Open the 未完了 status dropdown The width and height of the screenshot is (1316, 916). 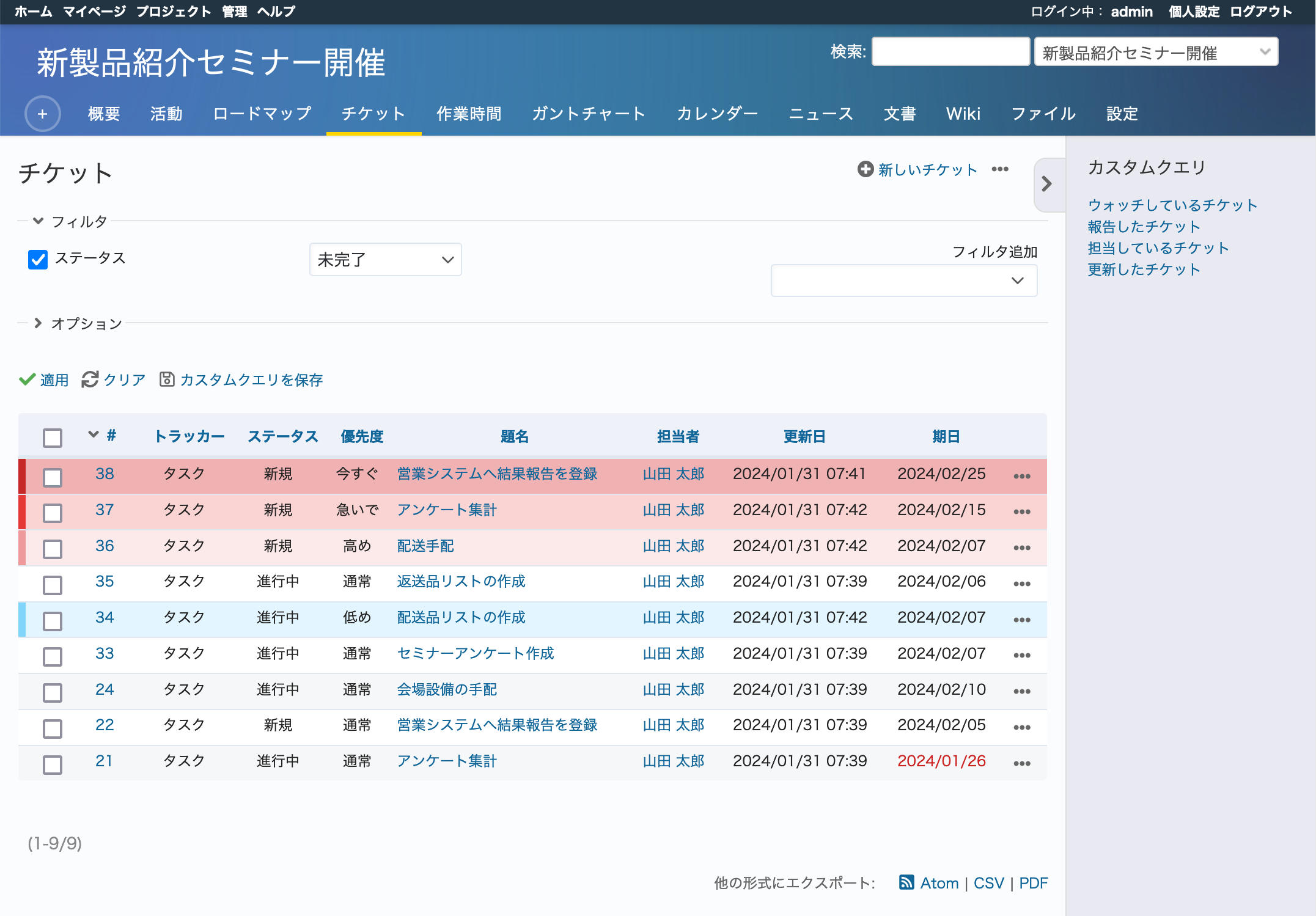click(385, 260)
